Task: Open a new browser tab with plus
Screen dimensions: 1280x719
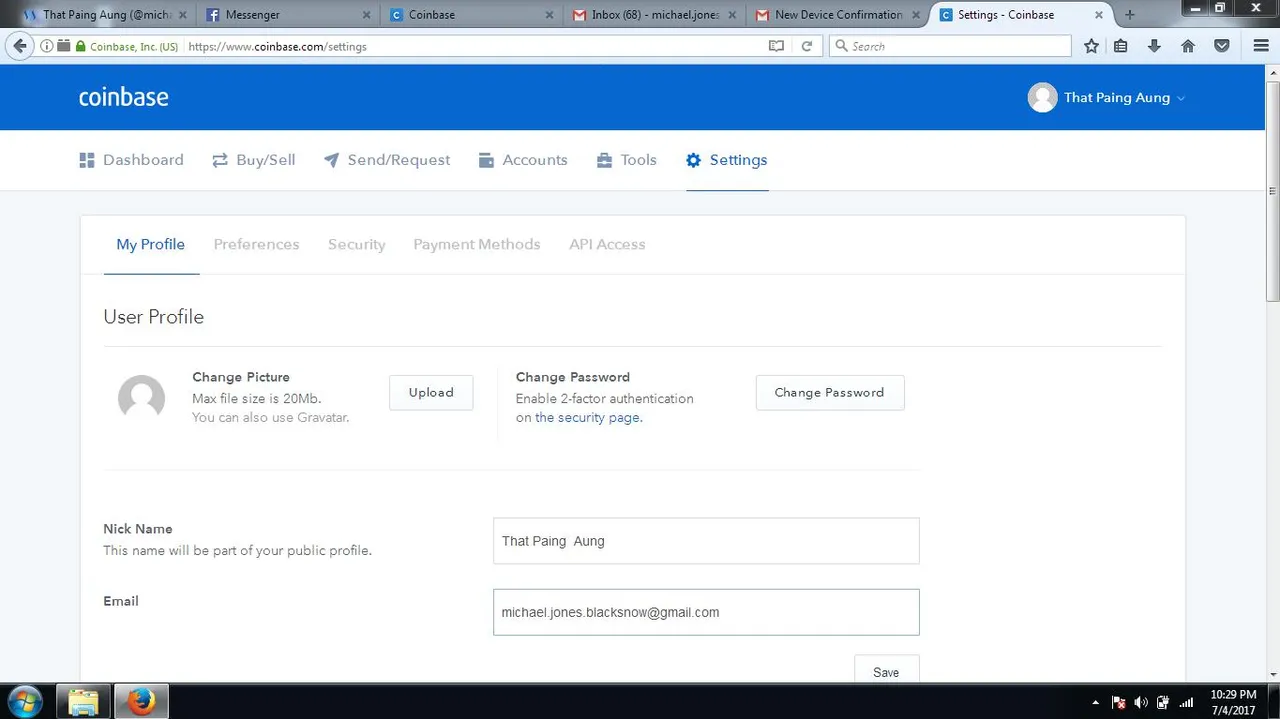Action: click(1130, 15)
